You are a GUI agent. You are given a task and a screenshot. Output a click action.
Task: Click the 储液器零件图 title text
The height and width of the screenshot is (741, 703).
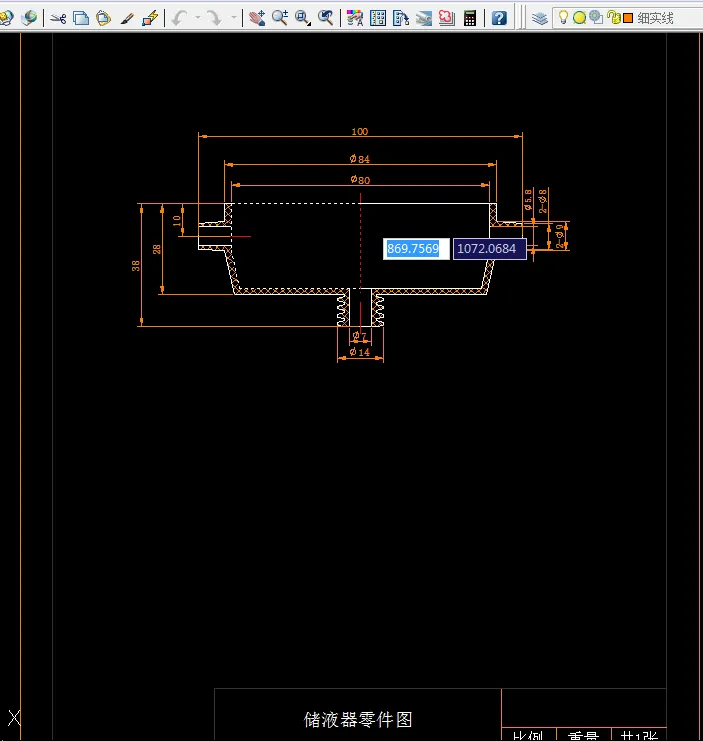pos(358,719)
